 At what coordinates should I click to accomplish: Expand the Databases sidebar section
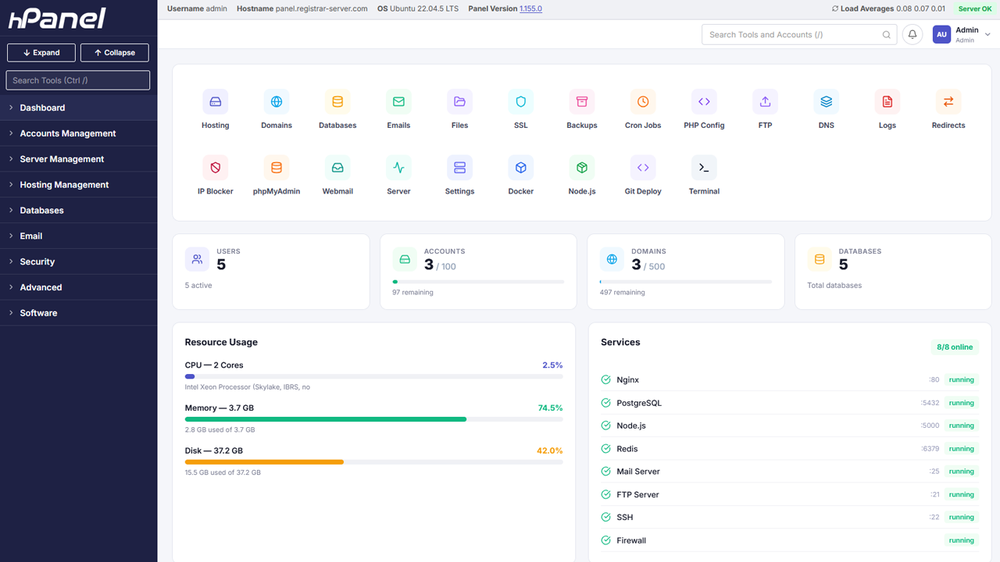point(78,210)
